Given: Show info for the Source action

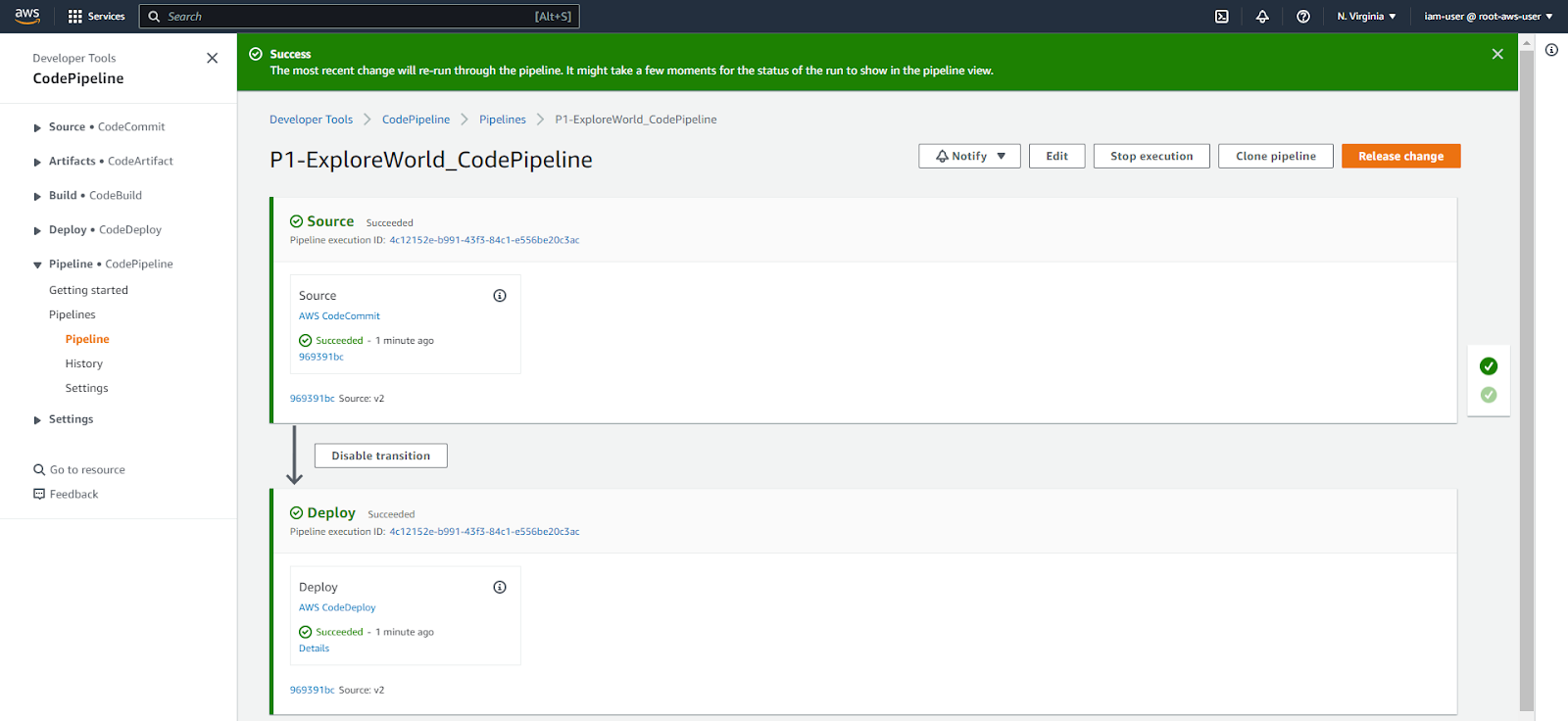Looking at the screenshot, I should click(500, 296).
